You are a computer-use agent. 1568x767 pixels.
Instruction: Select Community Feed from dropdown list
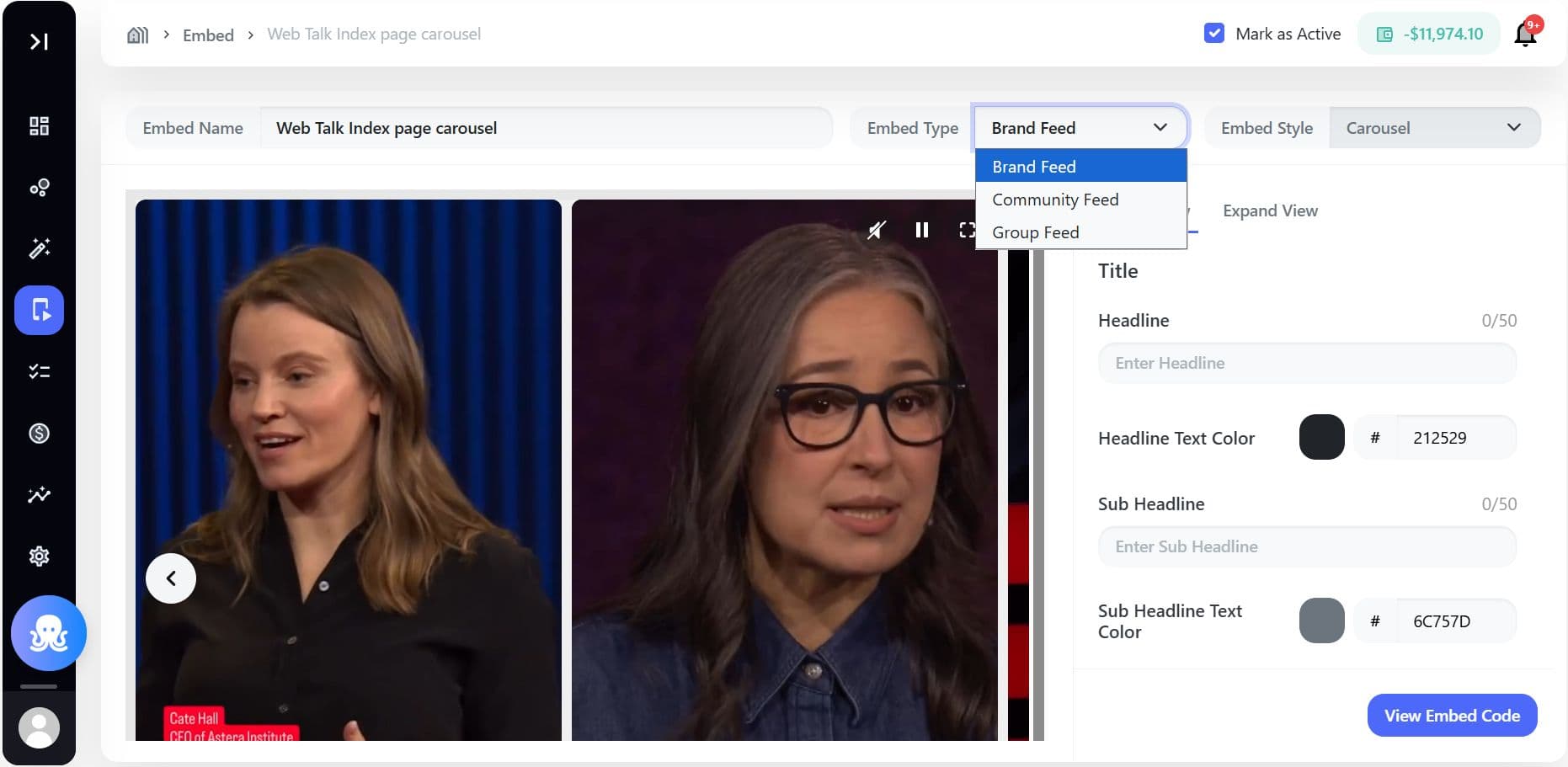click(1055, 200)
